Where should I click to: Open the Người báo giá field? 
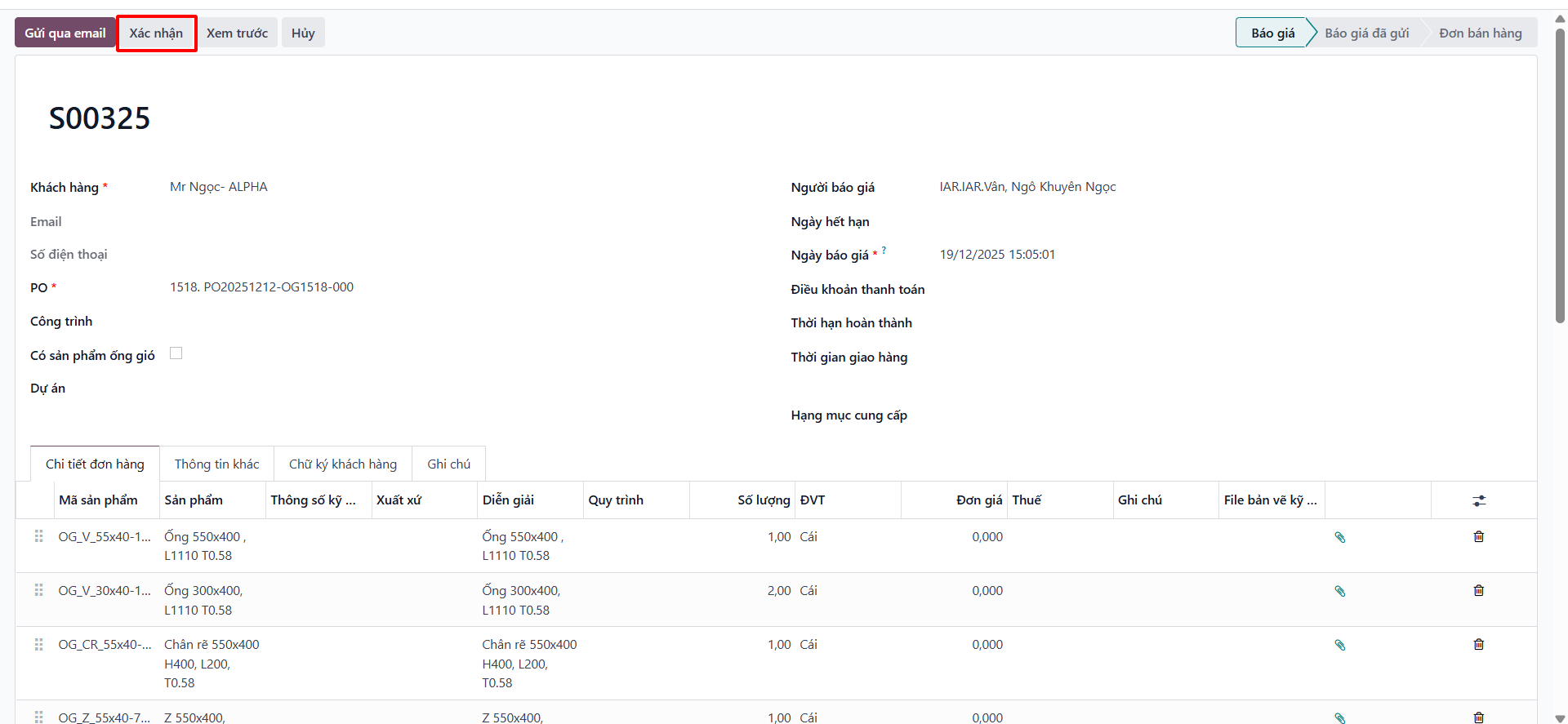(1027, 187)
